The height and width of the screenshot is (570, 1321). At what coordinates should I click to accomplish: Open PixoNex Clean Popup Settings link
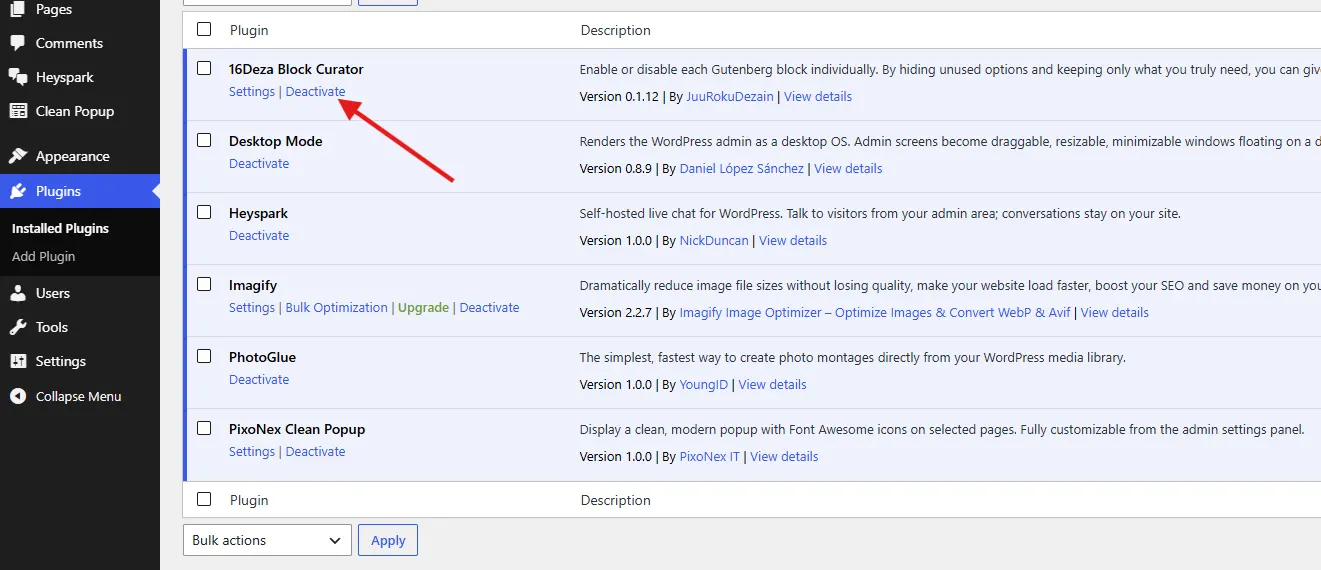[x=252, y=451]
